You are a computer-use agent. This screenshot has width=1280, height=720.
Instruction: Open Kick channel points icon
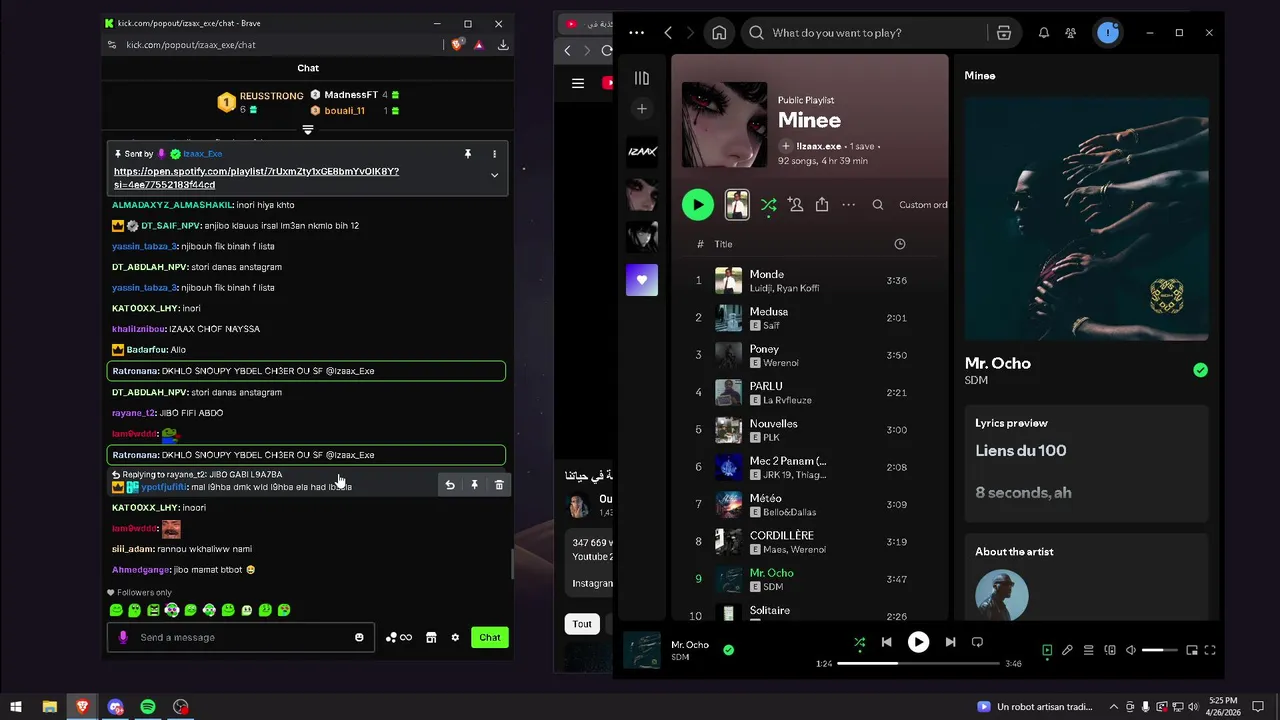[398, 637]
